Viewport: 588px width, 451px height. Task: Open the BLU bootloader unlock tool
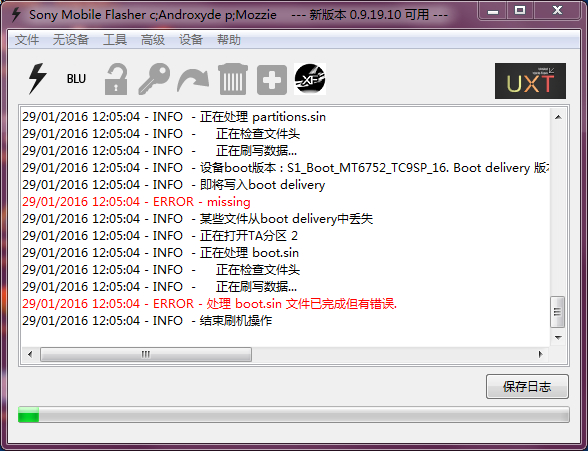[76, 79]
